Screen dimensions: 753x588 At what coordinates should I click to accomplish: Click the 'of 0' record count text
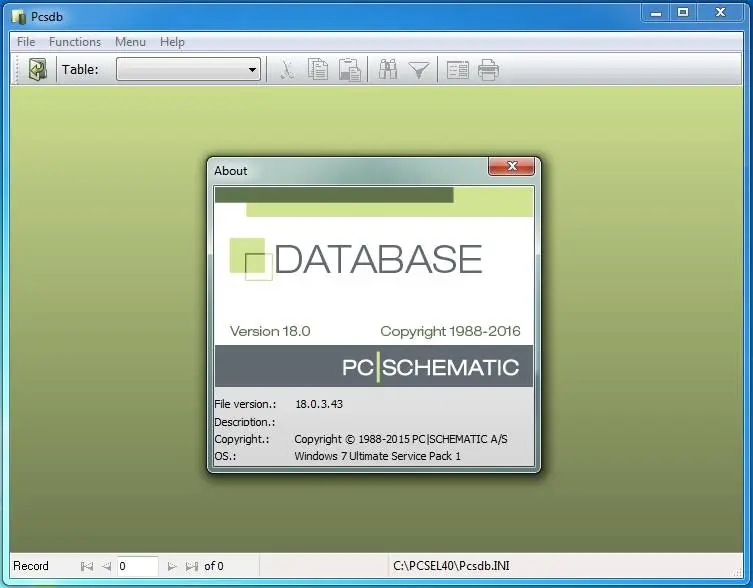[x=214, y=566]
